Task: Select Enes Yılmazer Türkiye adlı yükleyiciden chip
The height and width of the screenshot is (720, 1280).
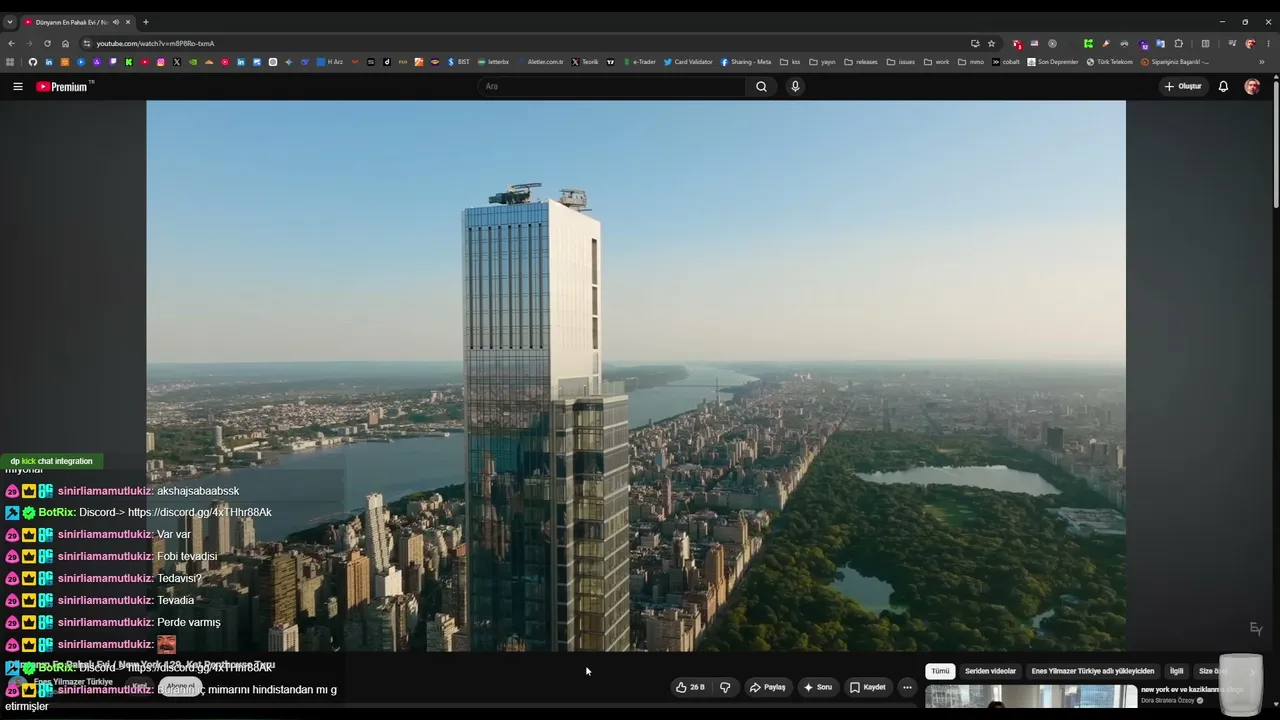Action: click(x=1093, y=671)
